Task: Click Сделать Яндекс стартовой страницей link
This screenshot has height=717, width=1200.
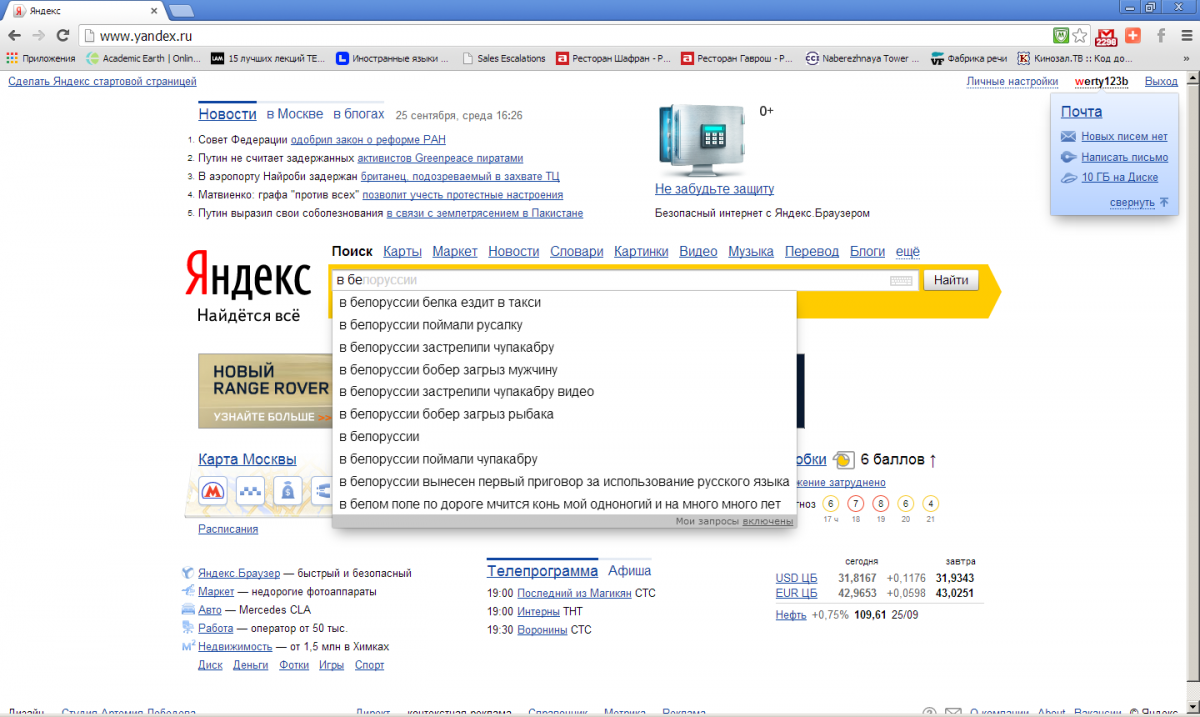Action: click(102, 81)
